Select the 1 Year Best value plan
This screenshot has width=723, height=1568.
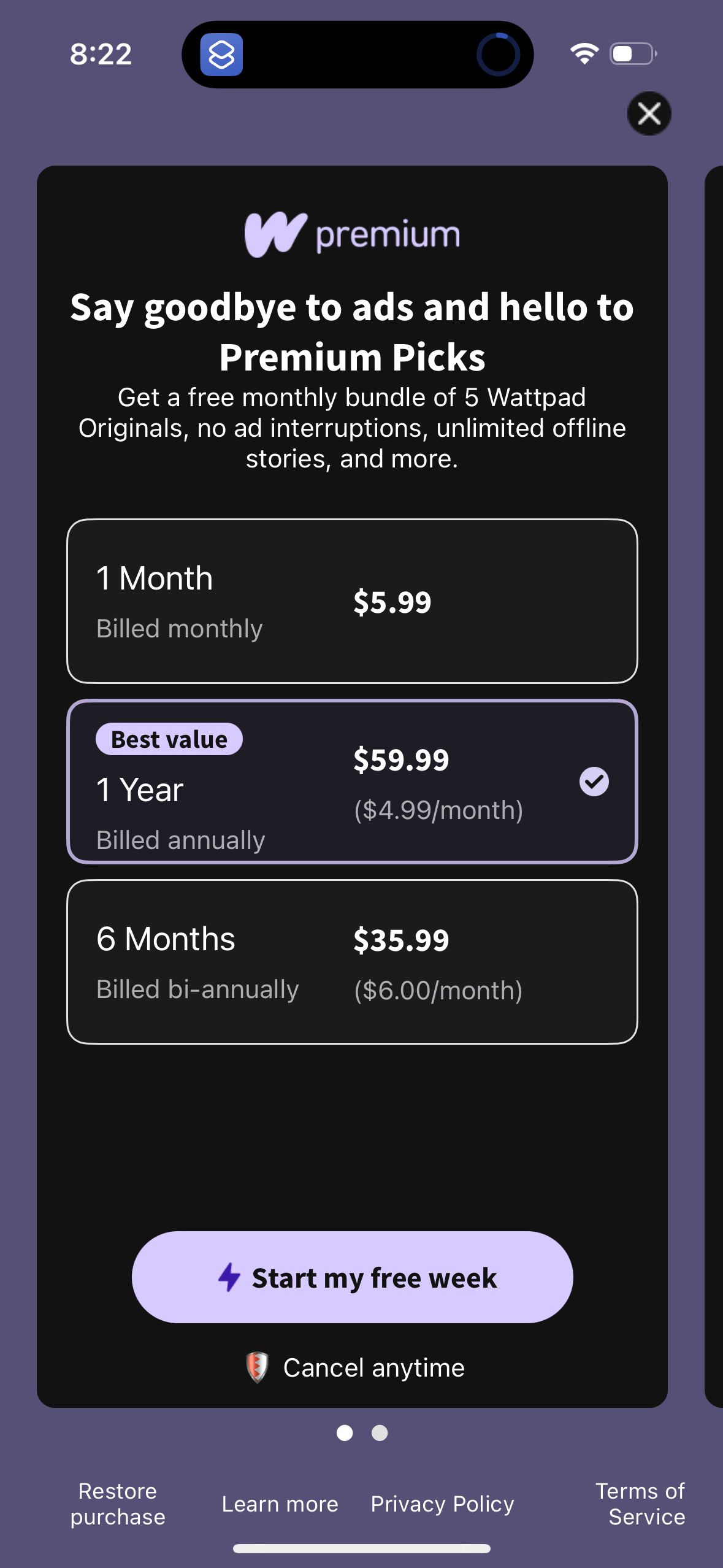(352, 782)
